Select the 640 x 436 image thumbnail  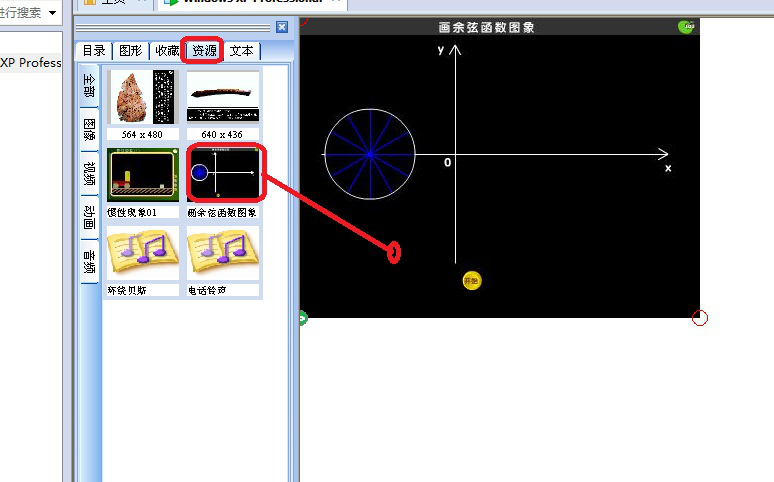coord(223,97)
